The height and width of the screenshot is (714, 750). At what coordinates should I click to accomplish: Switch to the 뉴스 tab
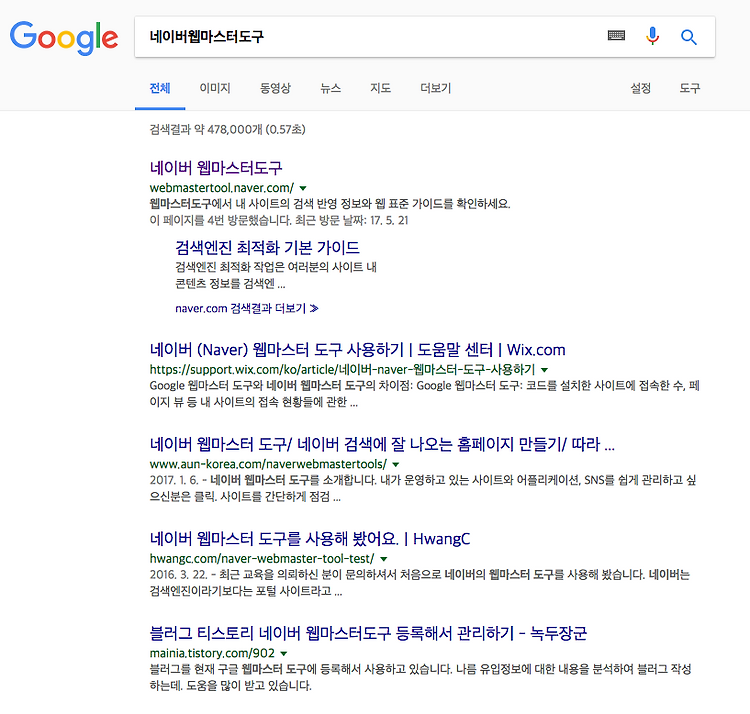point(331,88)
